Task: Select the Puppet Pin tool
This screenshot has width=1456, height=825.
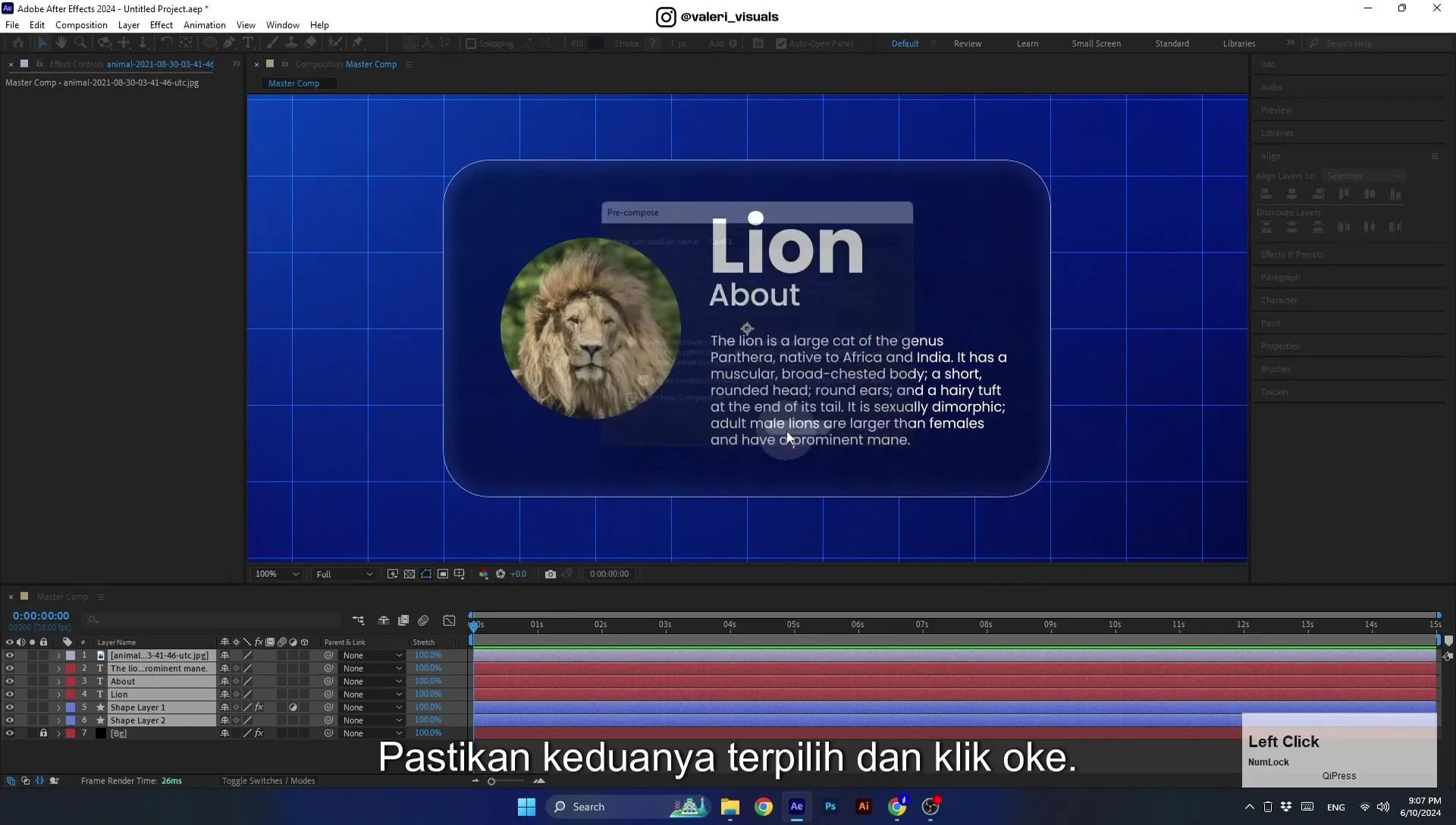Action: [x=357, y=43]
